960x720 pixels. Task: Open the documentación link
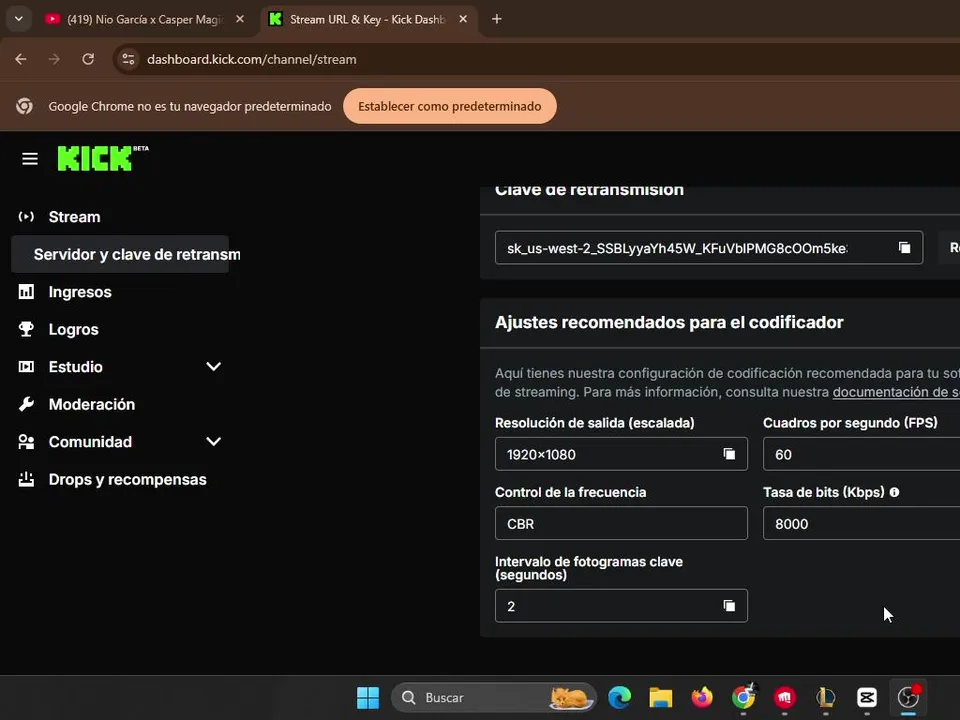(x=896, y=392)
